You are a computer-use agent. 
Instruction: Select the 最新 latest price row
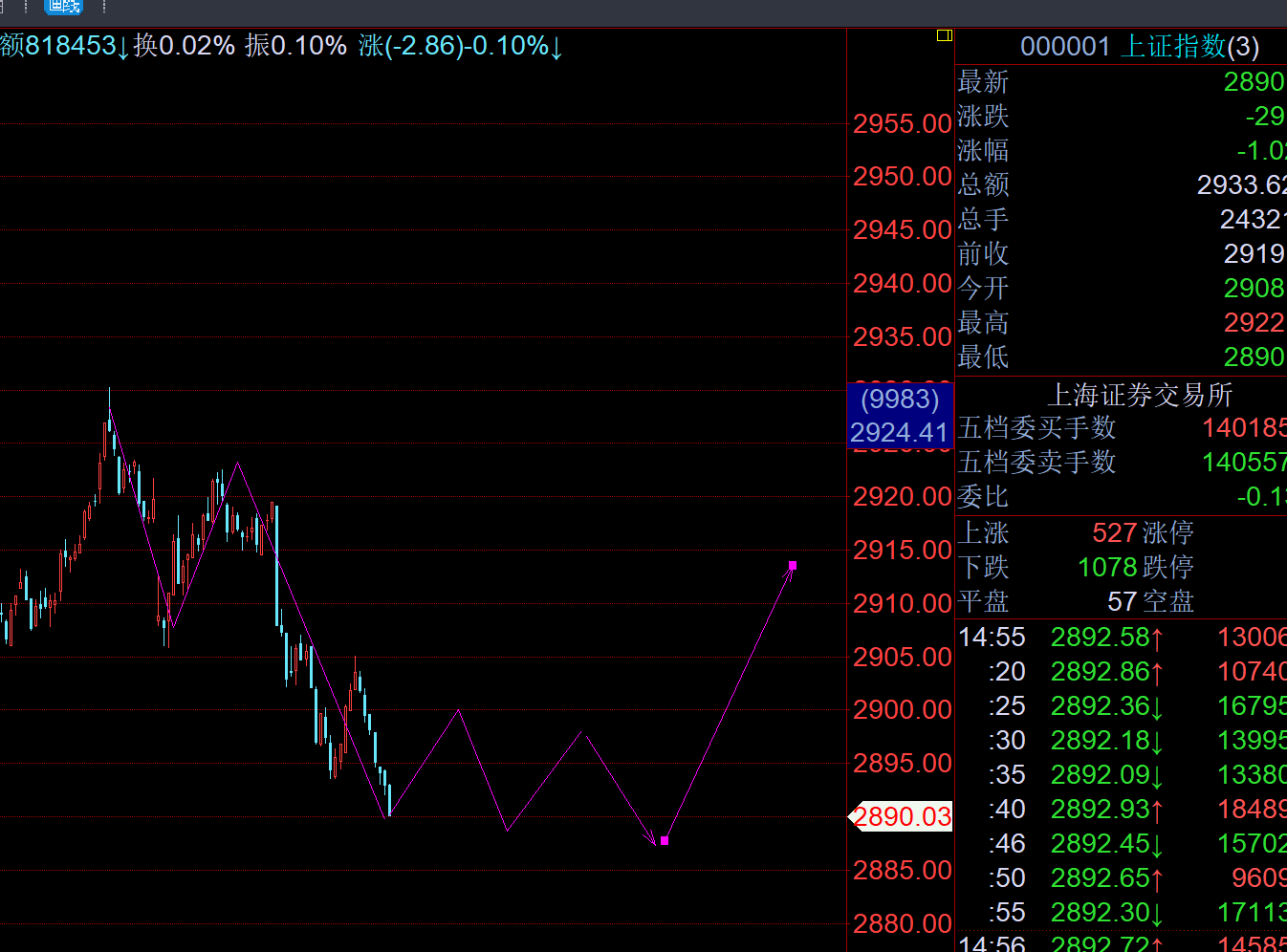click(1122, 81)
